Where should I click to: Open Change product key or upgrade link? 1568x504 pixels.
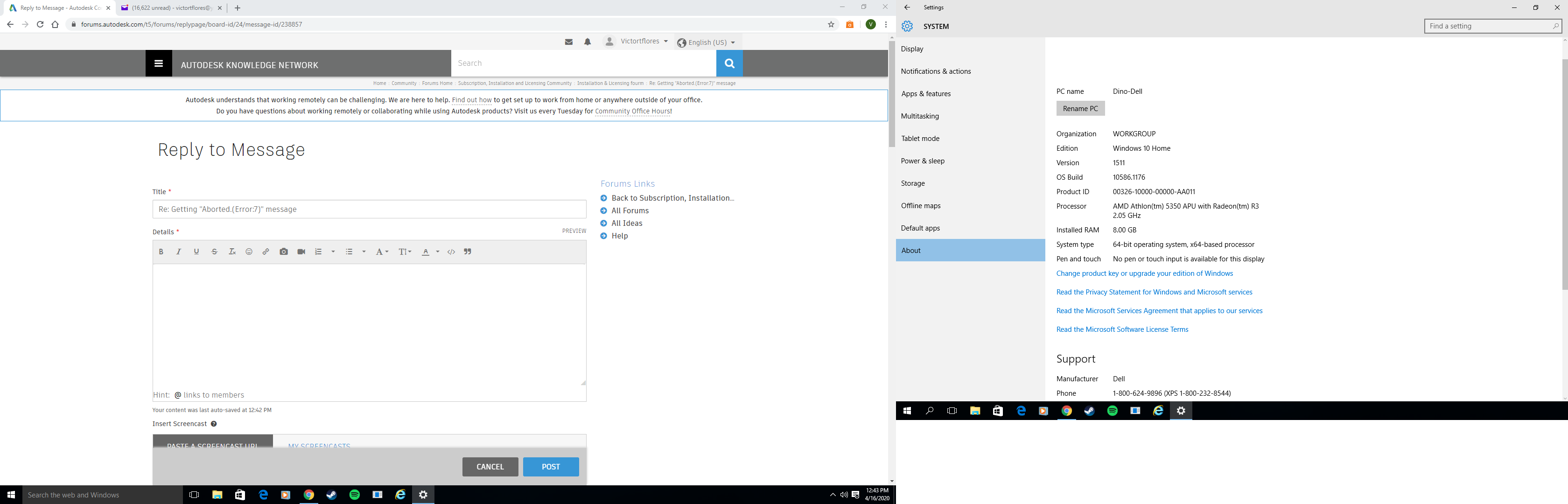(1144, 273)
